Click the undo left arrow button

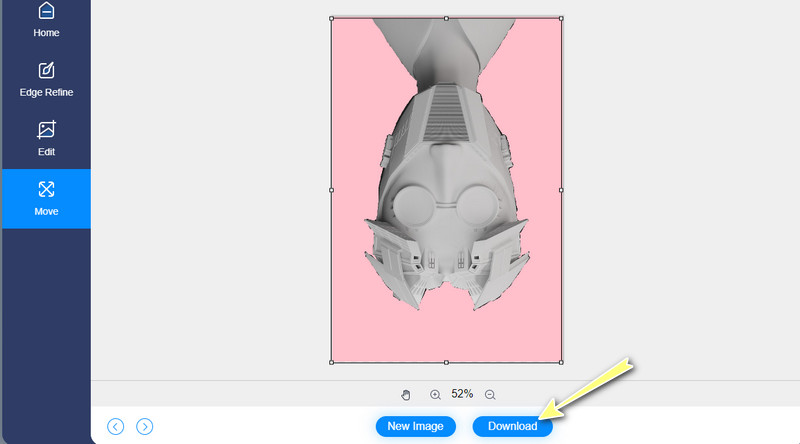coord(116,427)
